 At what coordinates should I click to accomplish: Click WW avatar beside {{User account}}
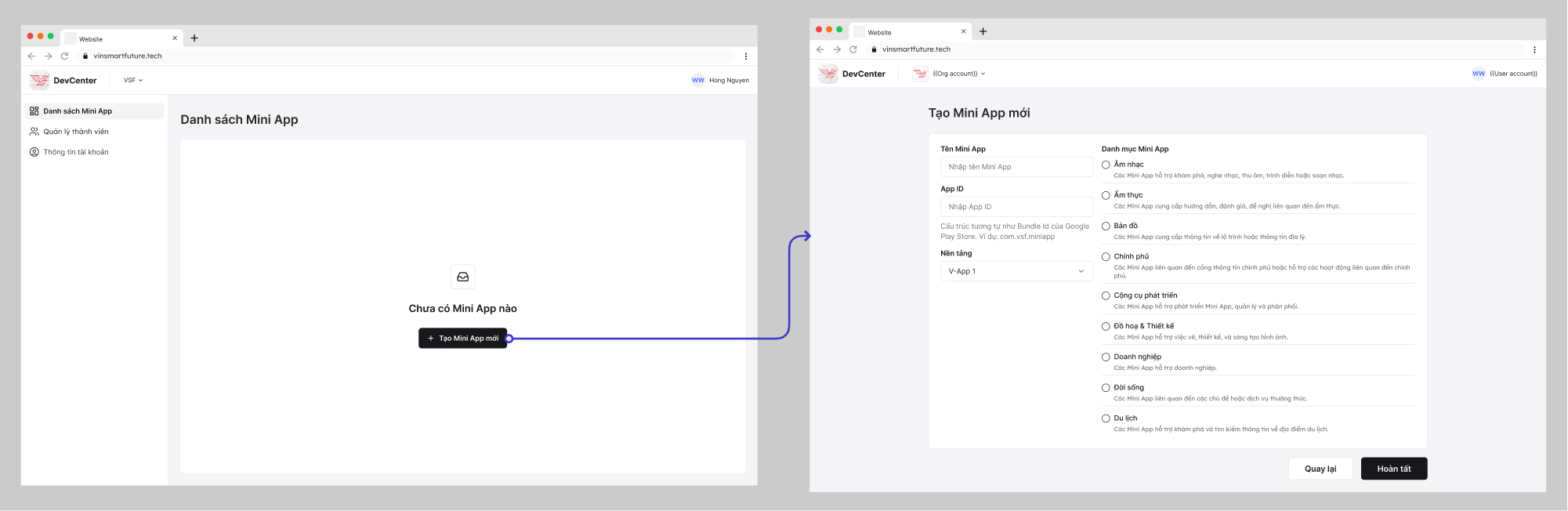point(1479,74)
